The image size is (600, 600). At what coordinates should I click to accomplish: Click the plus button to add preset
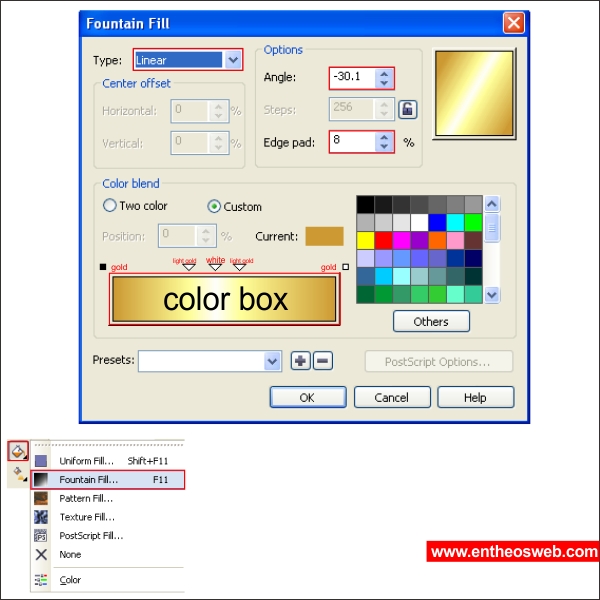300,361
